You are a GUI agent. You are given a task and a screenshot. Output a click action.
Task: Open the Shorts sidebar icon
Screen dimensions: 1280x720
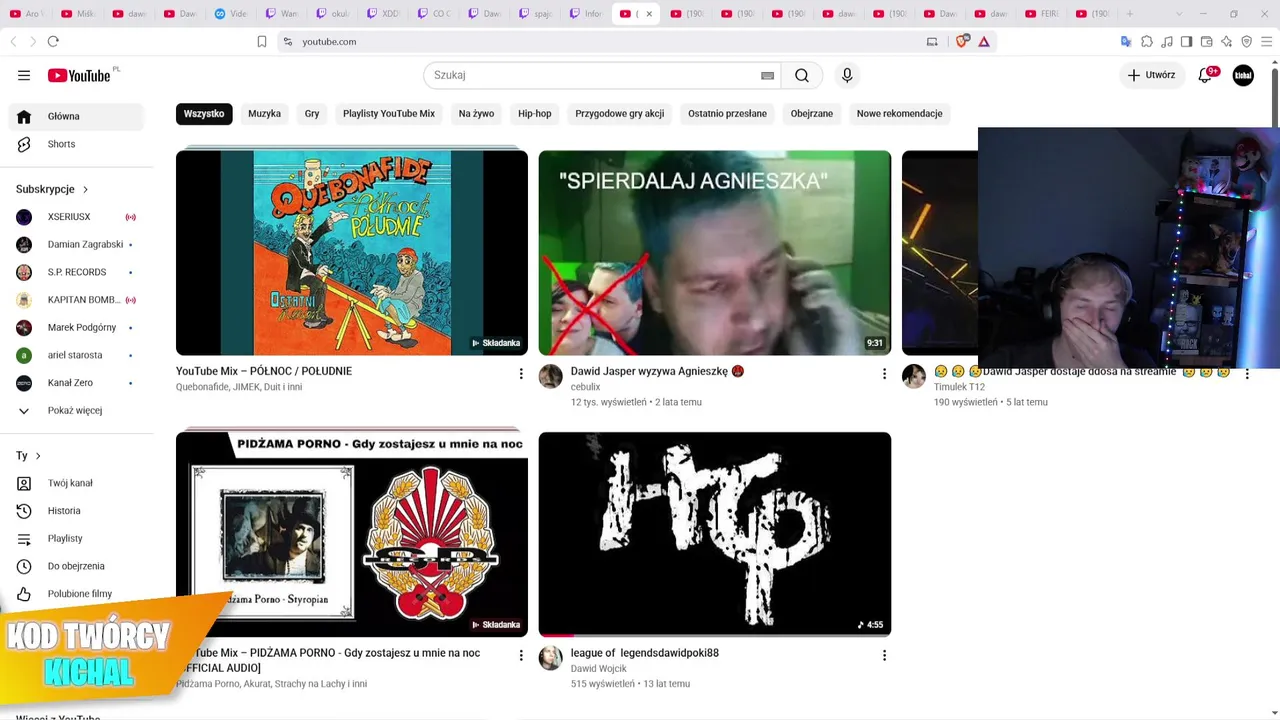click(24, 144)
